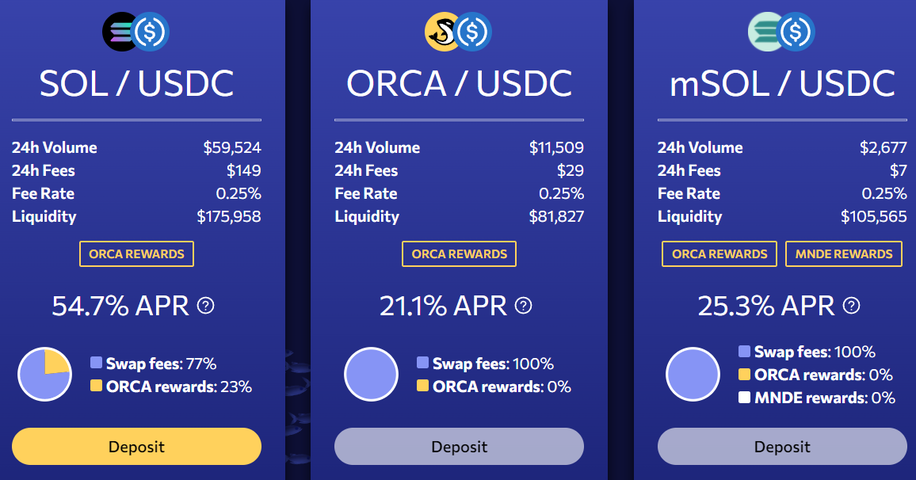
Task: Select the ORCA / USDC pool title
Action: click(x=459, y=84)
